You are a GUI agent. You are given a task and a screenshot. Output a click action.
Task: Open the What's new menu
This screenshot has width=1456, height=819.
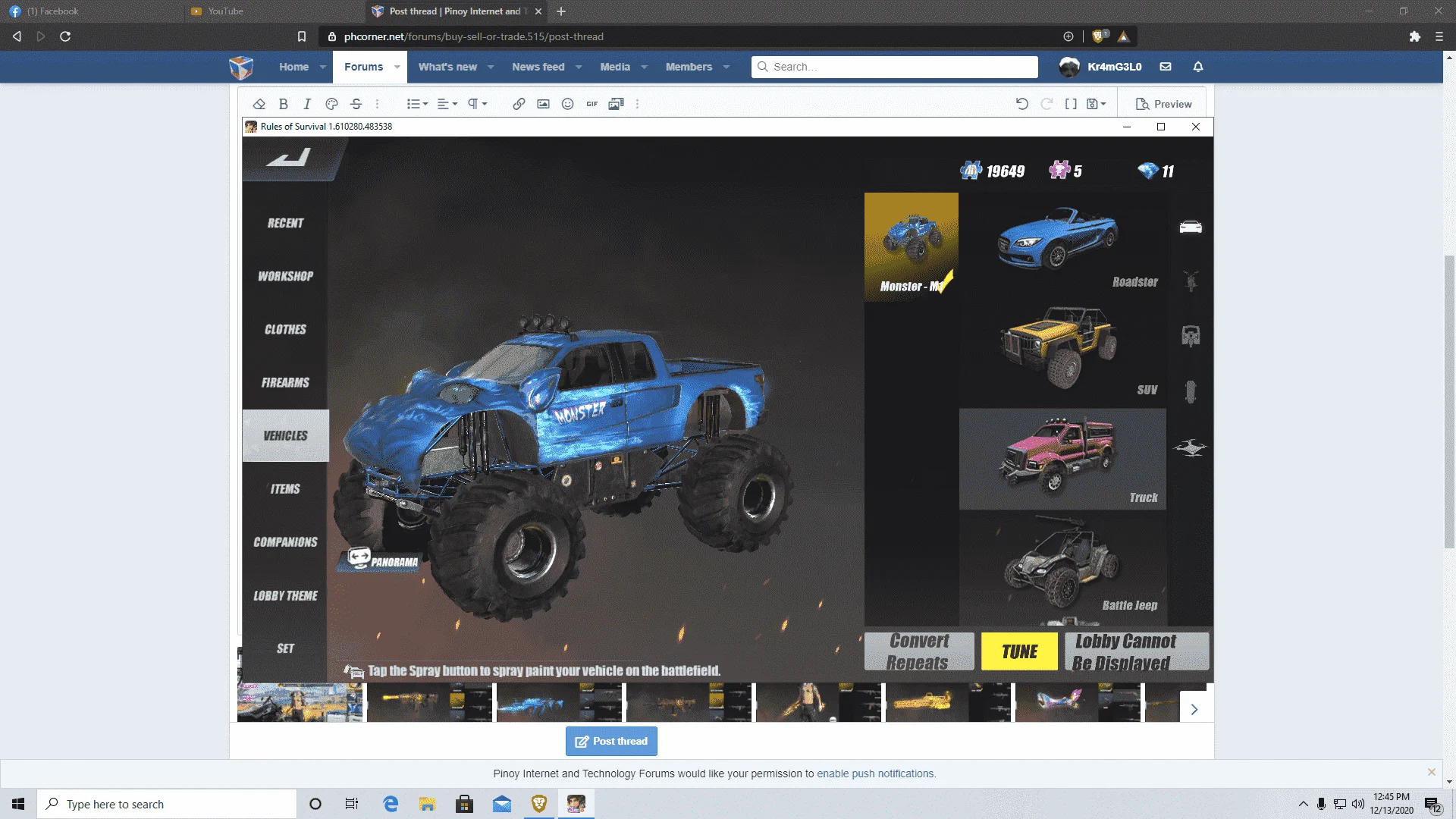click(447, 67)
